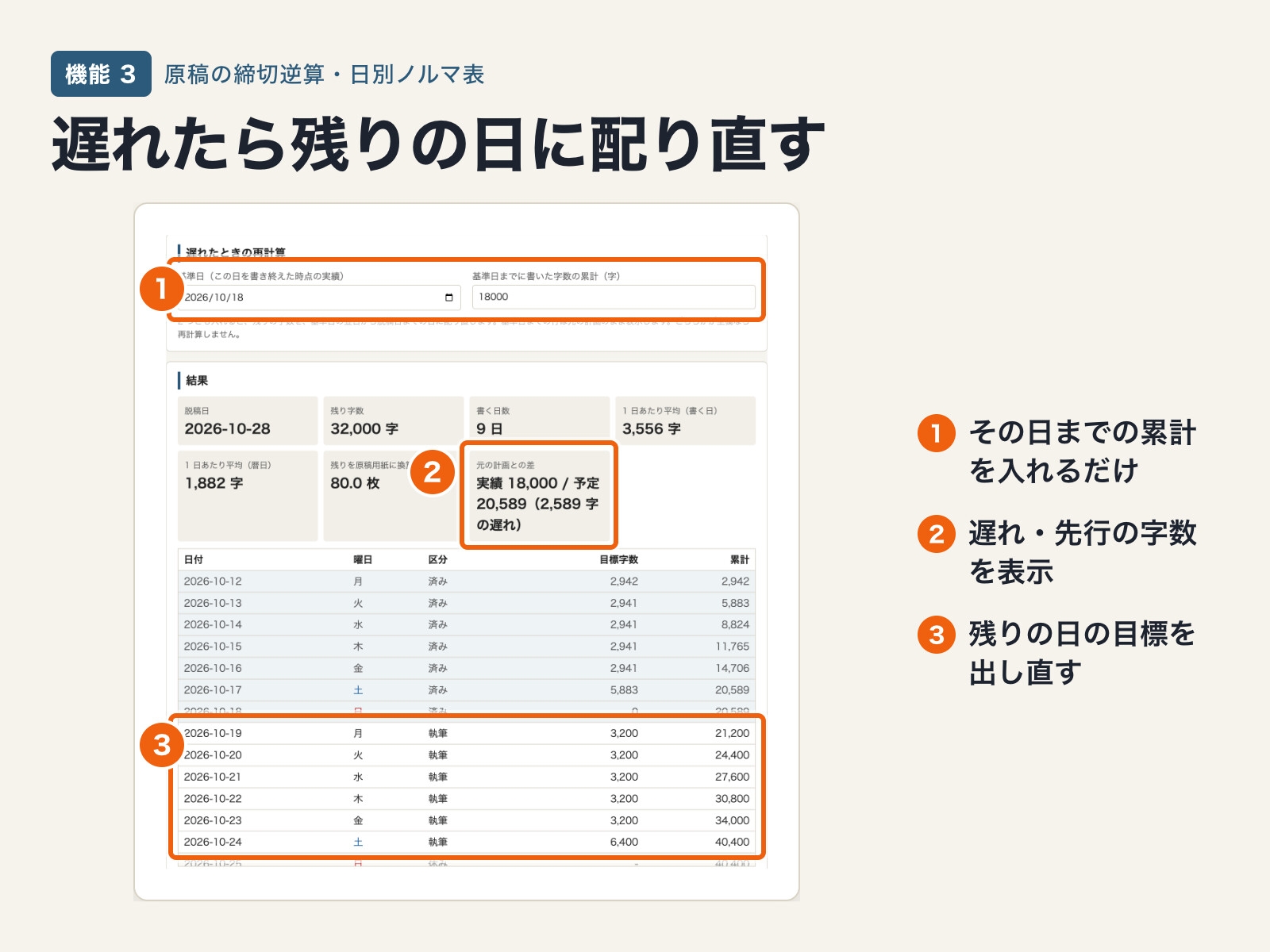Click cumulative value 14,706
The height and width of the screenshot is (952, 1270).
pyautogui.click(x=733, y=668)
